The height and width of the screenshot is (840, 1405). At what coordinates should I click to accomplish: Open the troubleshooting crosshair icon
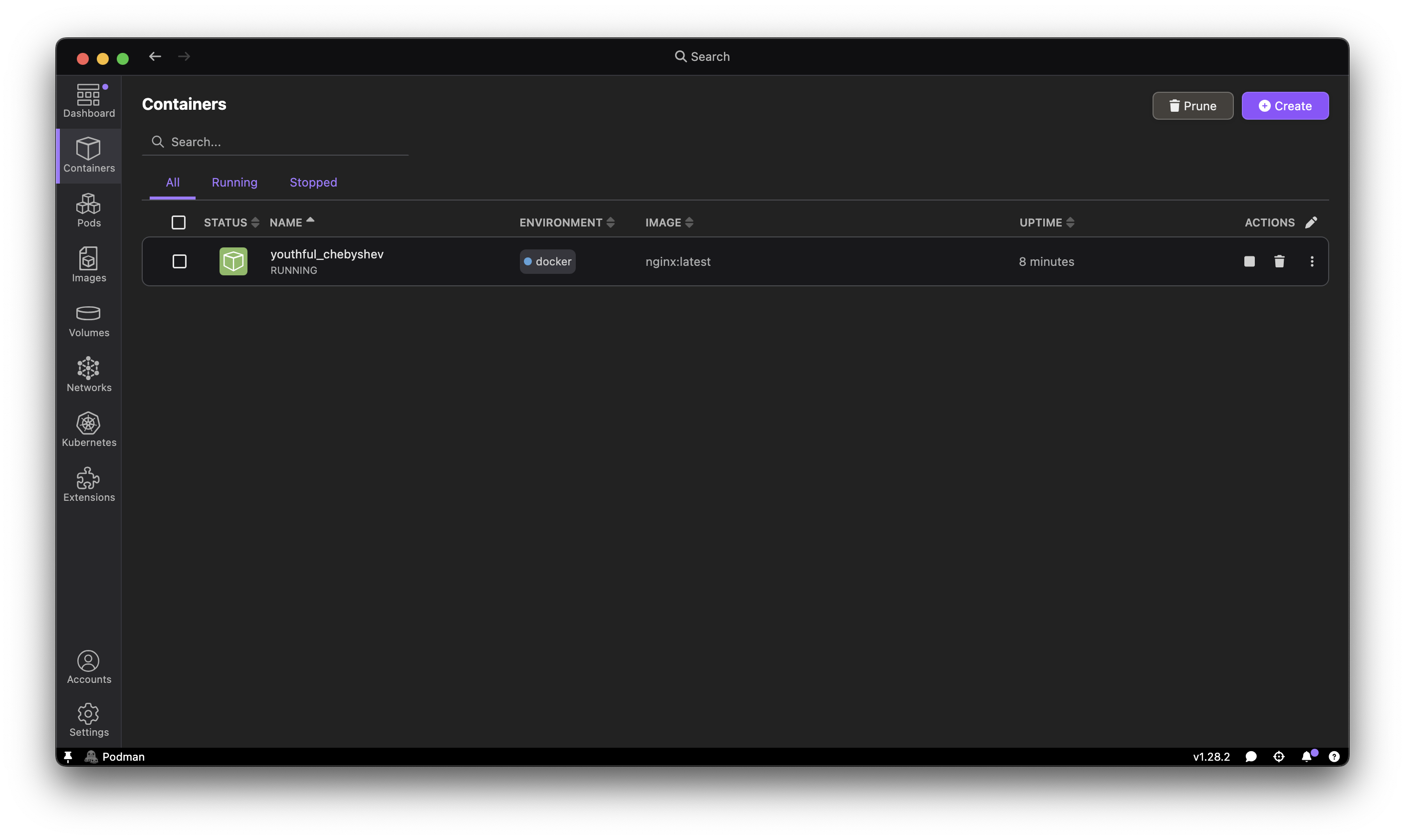1279,757
